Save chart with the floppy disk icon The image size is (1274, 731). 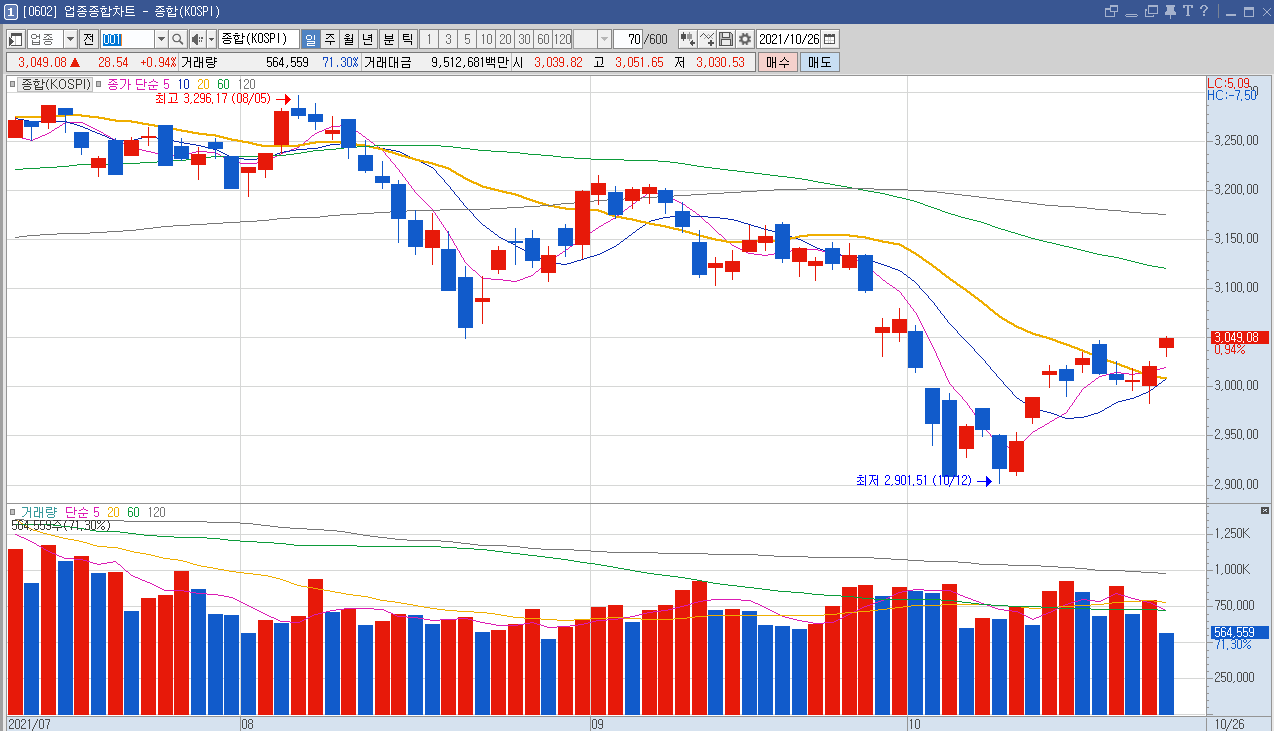coord(726,39)
